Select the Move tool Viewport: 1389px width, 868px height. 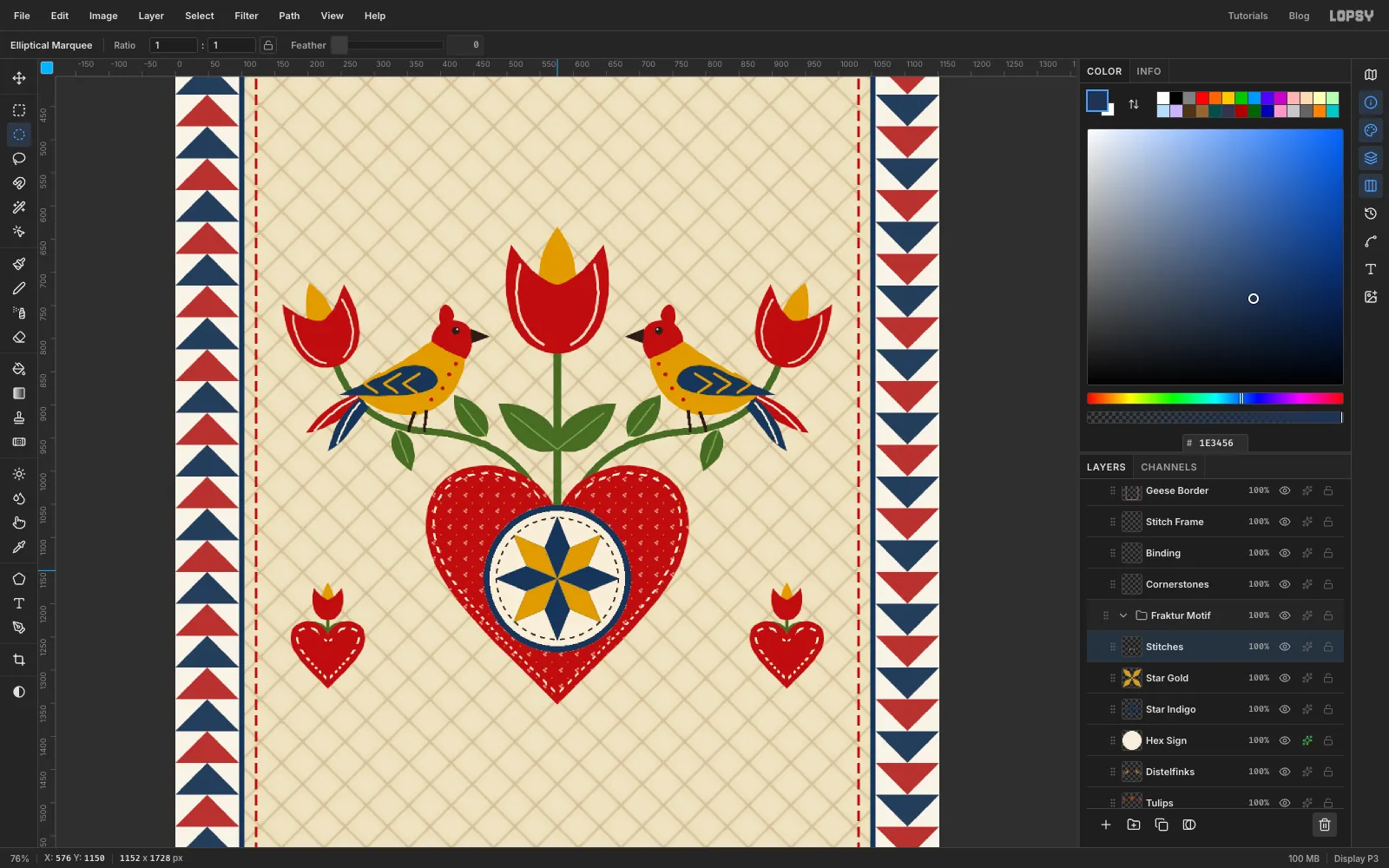click(x=19, y=78)
